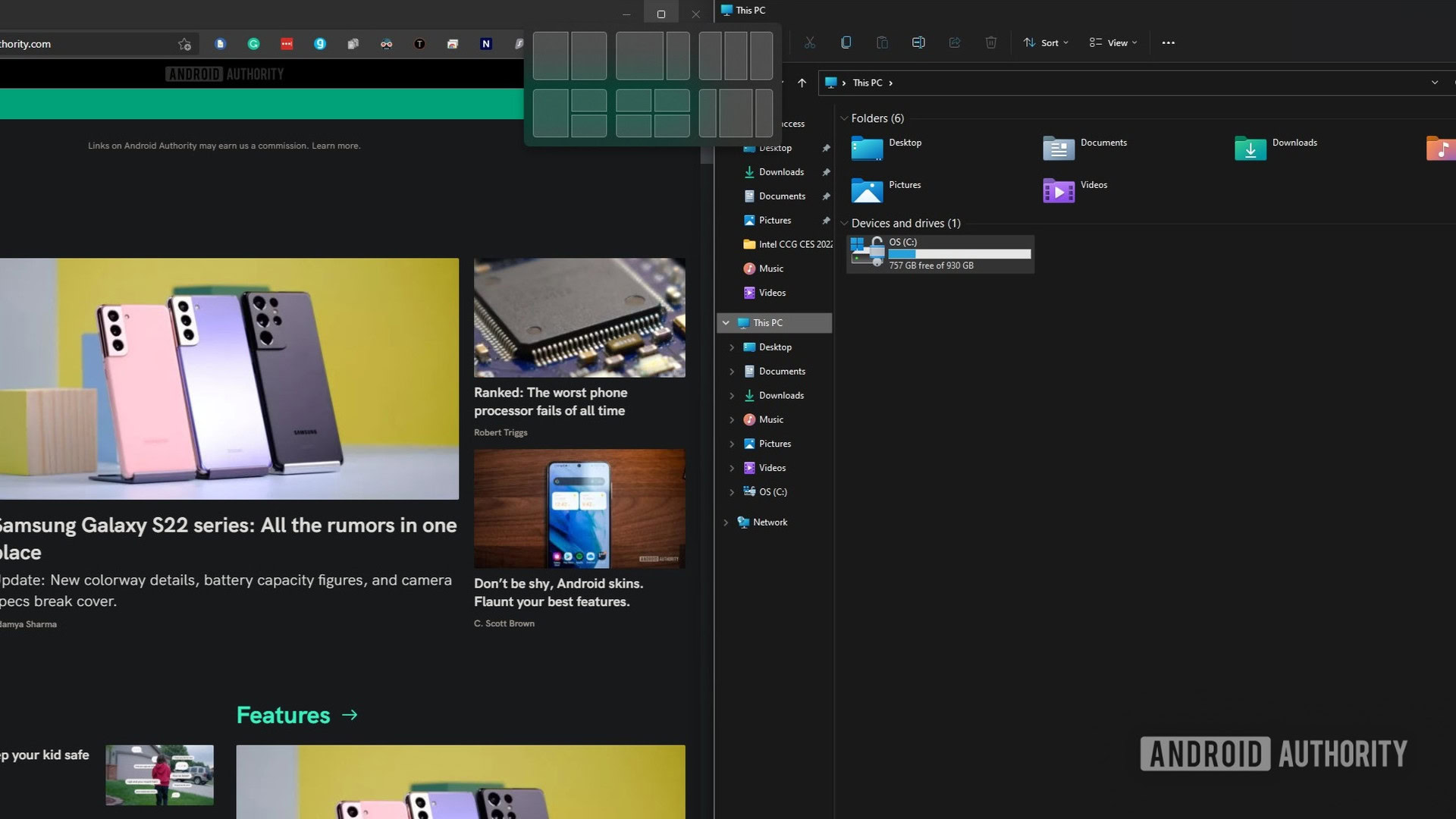The image size is (1456, 819).
Task: Click the More options ellipsis icon in toolbar
Action: (1168, 42)
